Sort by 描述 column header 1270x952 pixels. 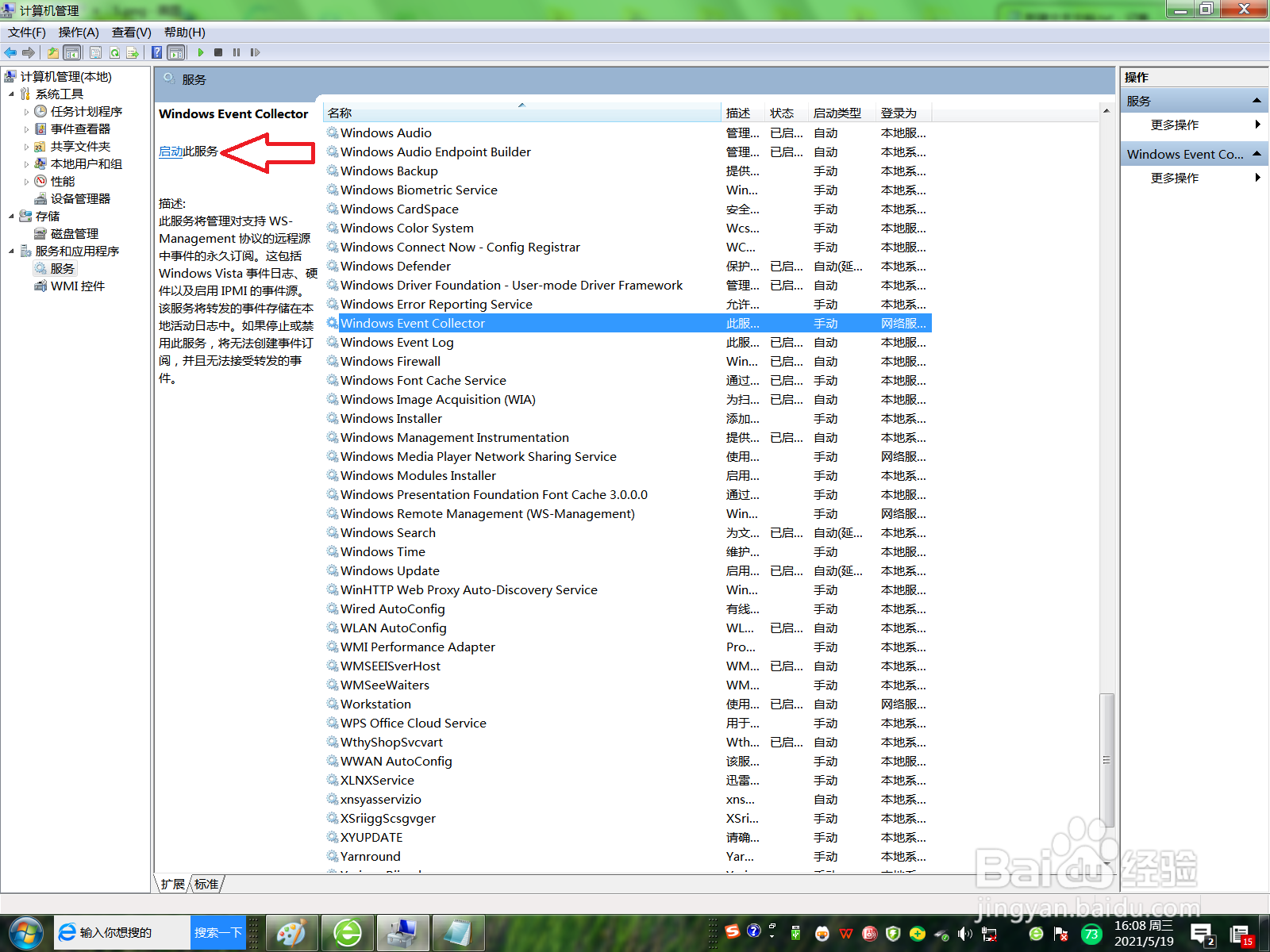(x=743, y=113)
